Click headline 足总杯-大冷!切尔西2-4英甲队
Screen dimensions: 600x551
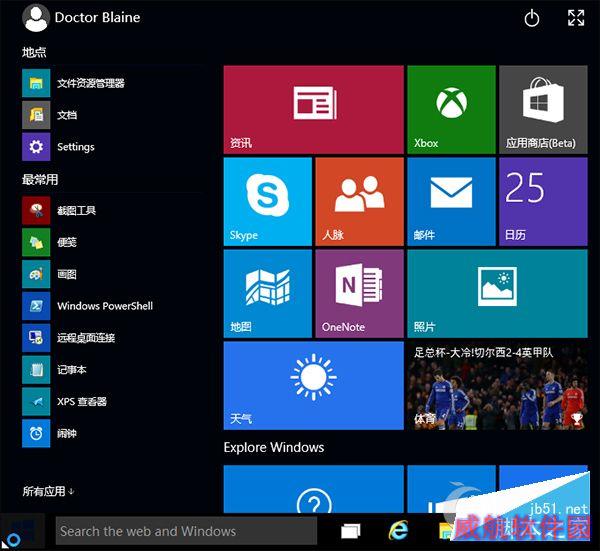pos(483,352)
